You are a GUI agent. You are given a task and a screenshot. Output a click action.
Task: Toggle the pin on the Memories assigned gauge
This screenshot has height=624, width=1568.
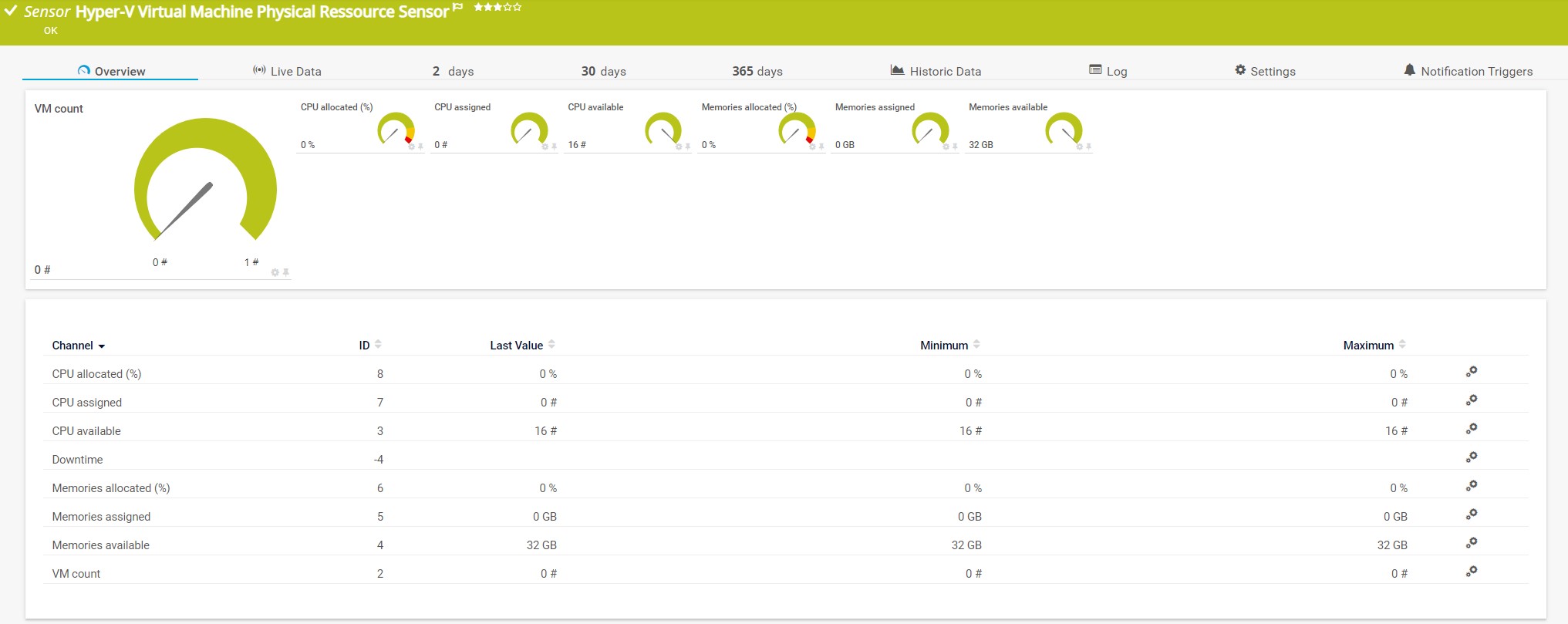pos(955,147)
